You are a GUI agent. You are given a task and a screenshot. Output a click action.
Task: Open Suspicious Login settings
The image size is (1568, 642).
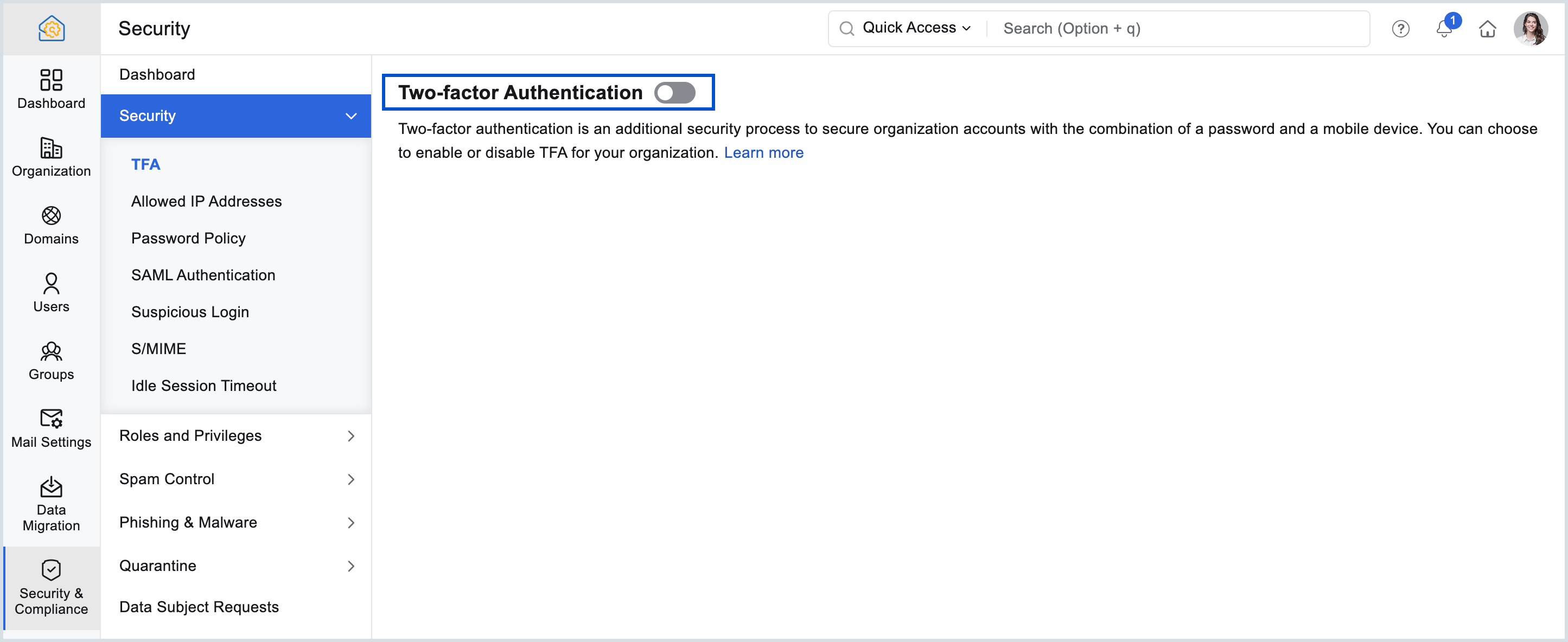190,312
